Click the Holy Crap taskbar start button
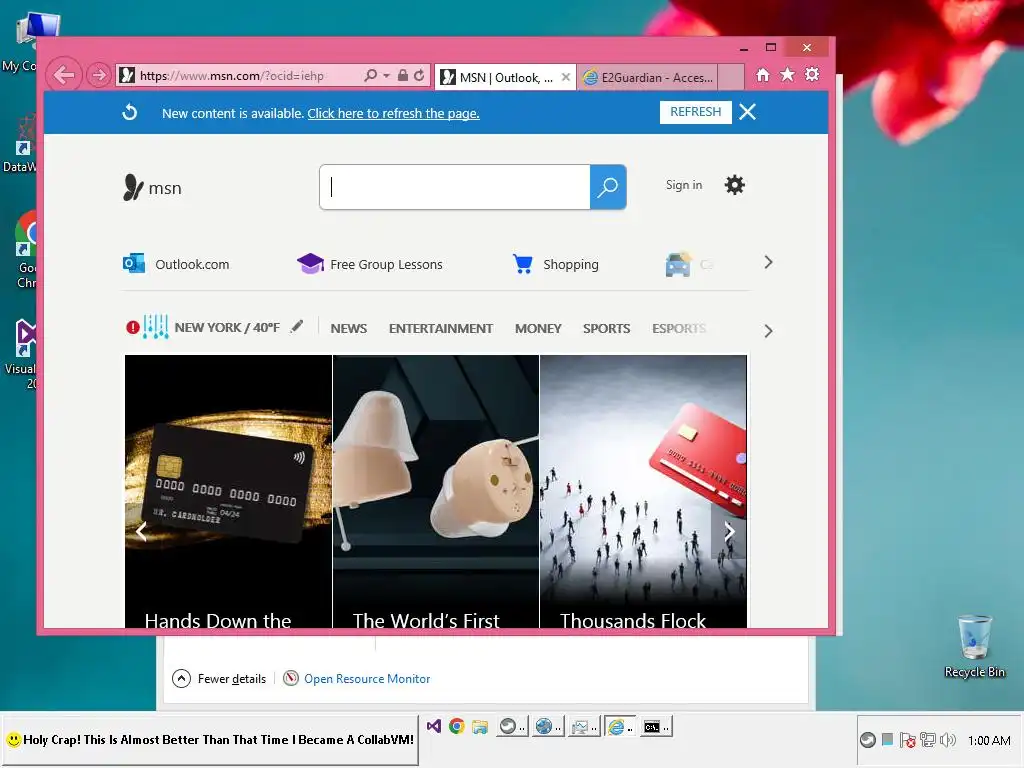Viewport: 1024px width, 768px height. [210, 740]
